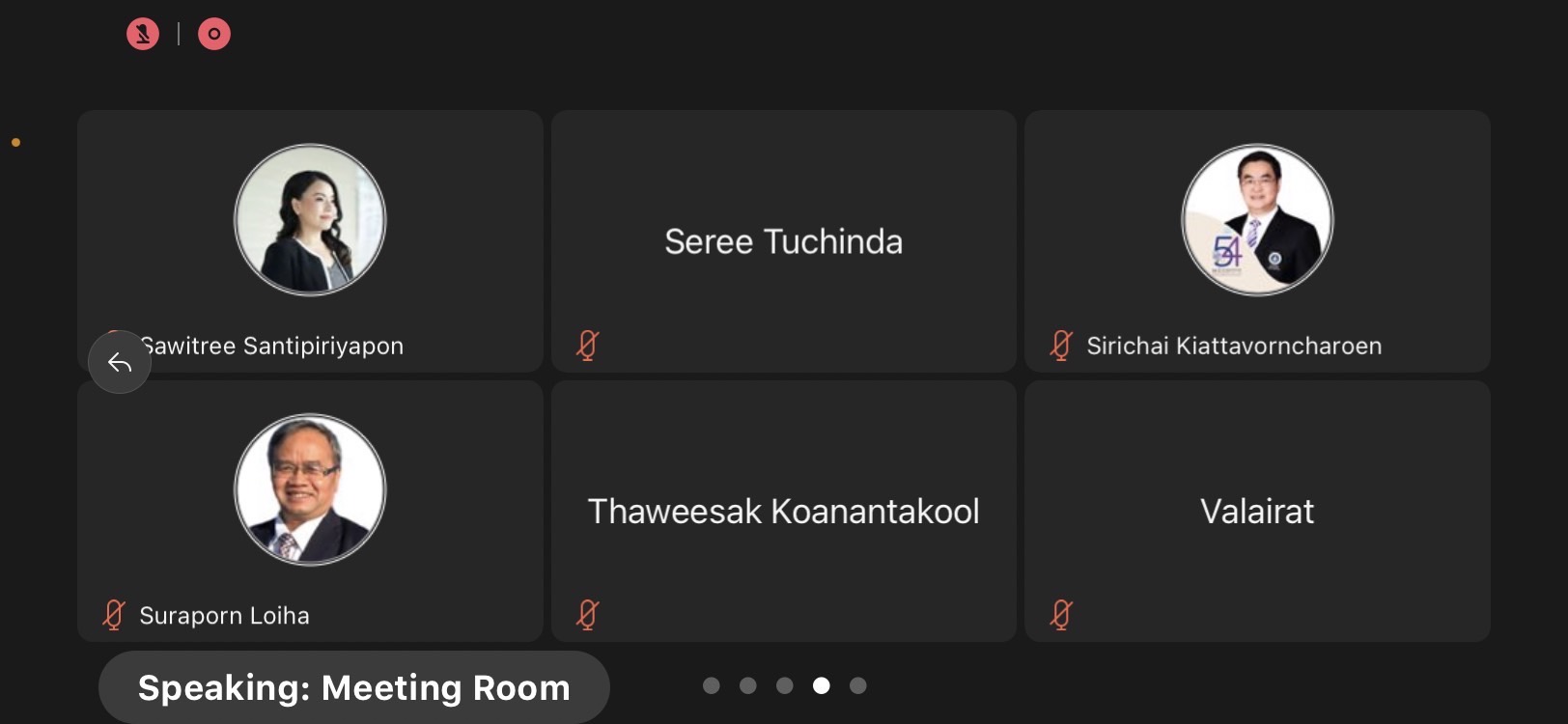
Task: Tap the Thaweesak Koanantakool participant tile name
Action: pyautogui.click(x=783, y=512)
